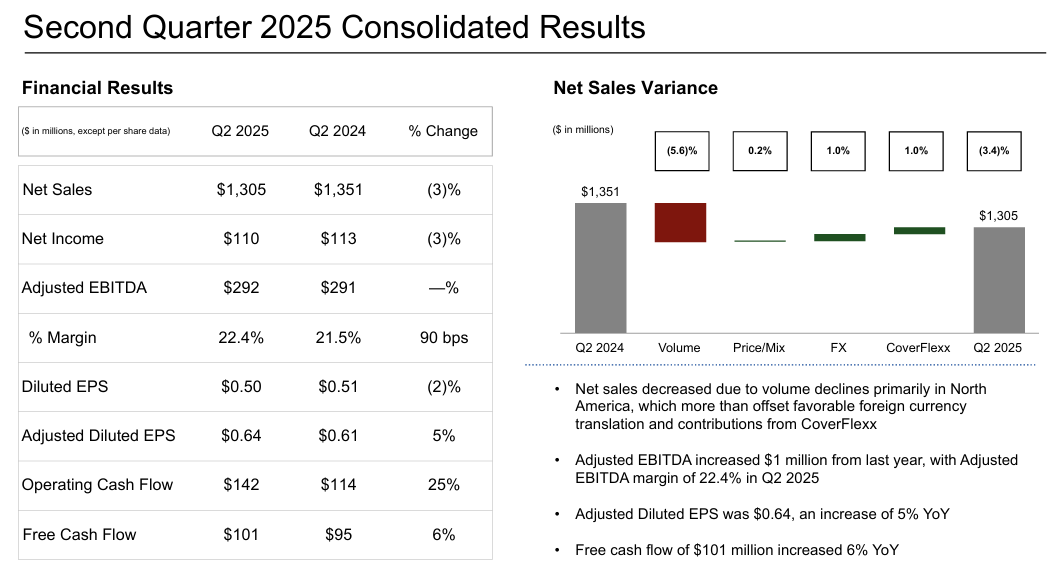Screen dimensions: 1054x566
Task: Click the Free Cash Flow row label
Action: coord(78,535)
